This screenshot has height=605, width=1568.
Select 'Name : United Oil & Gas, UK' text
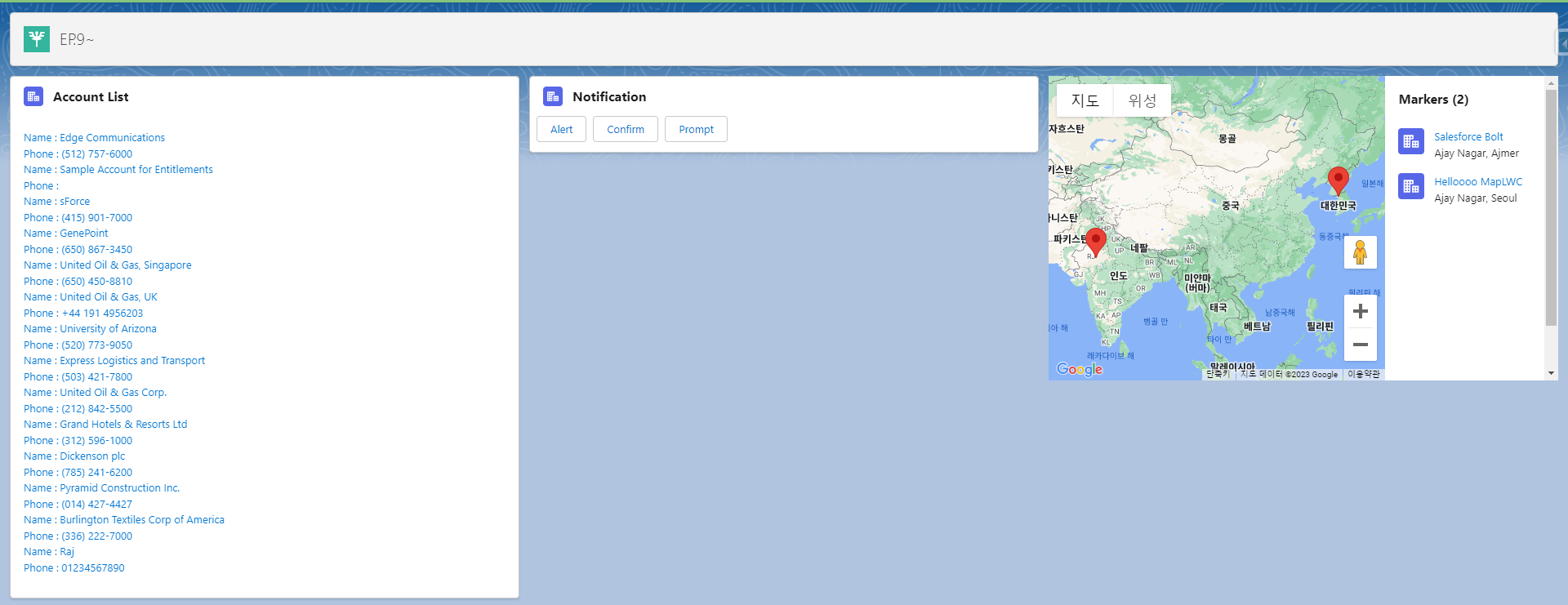click(x=91, y=296)
